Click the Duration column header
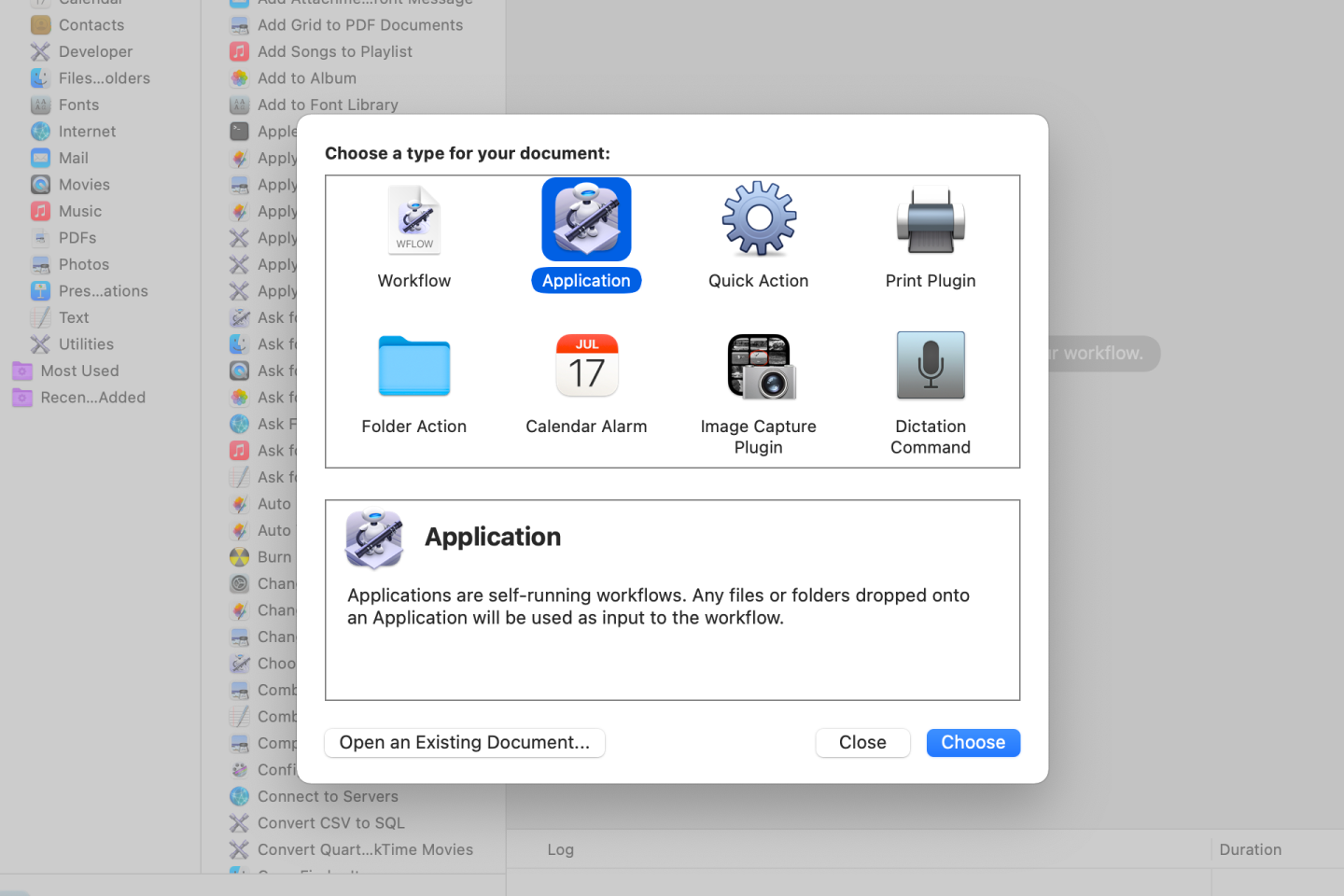Viewport: 1344px width, 896px height. pyautogui.click(x=1250, y=849)
